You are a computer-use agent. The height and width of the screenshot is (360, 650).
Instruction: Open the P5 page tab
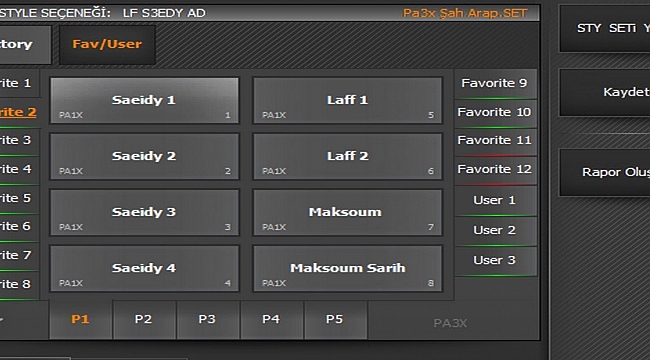(x=335, y=319)
